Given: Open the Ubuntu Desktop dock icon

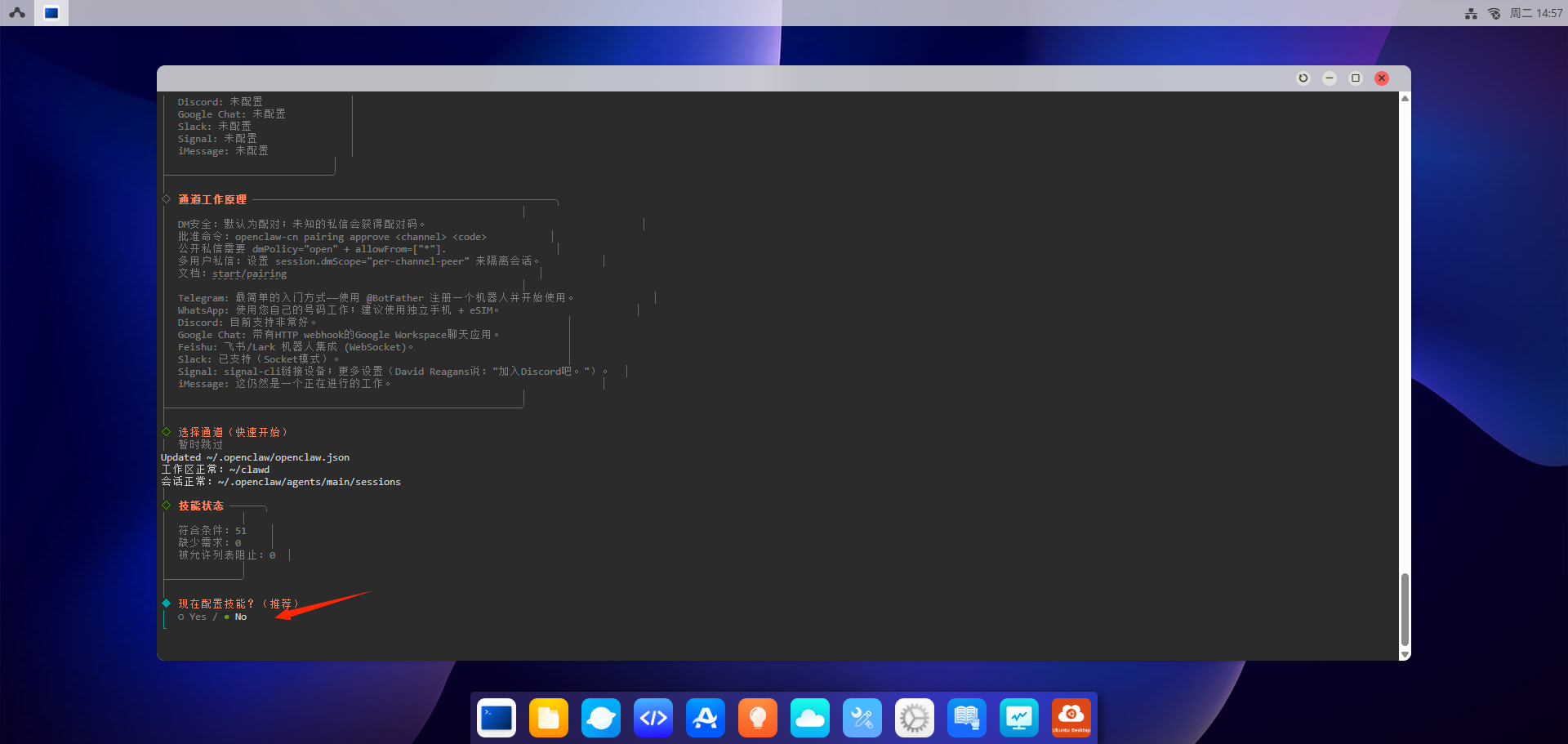Looking at the screenshot, I should (1071, 718).
